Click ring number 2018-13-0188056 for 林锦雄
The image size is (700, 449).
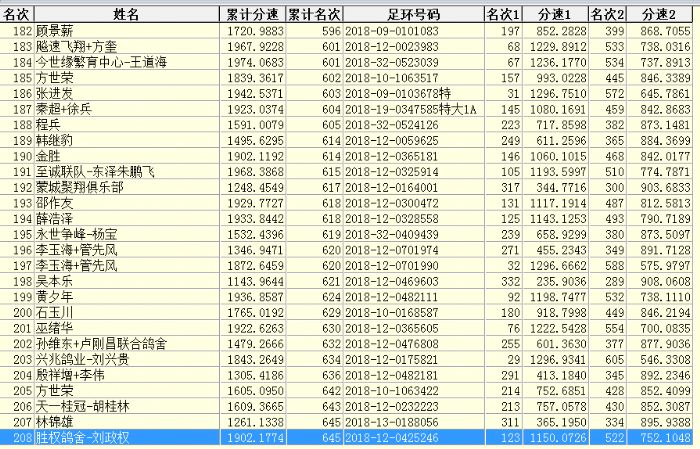tap(399, 422)
